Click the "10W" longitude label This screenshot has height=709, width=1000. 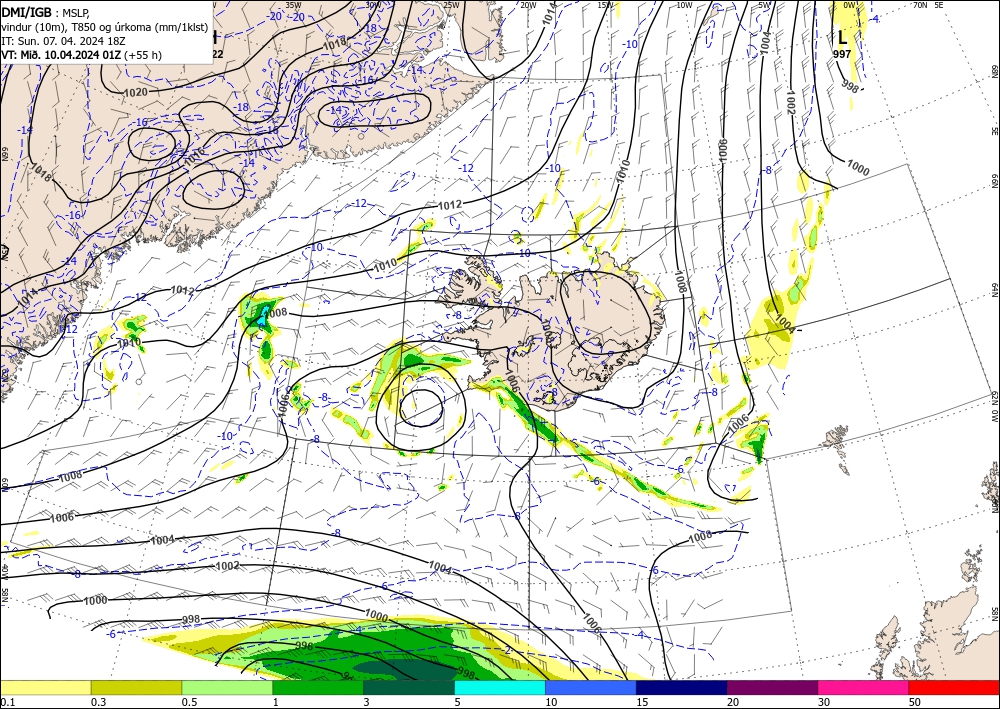(x=684, y=4)
